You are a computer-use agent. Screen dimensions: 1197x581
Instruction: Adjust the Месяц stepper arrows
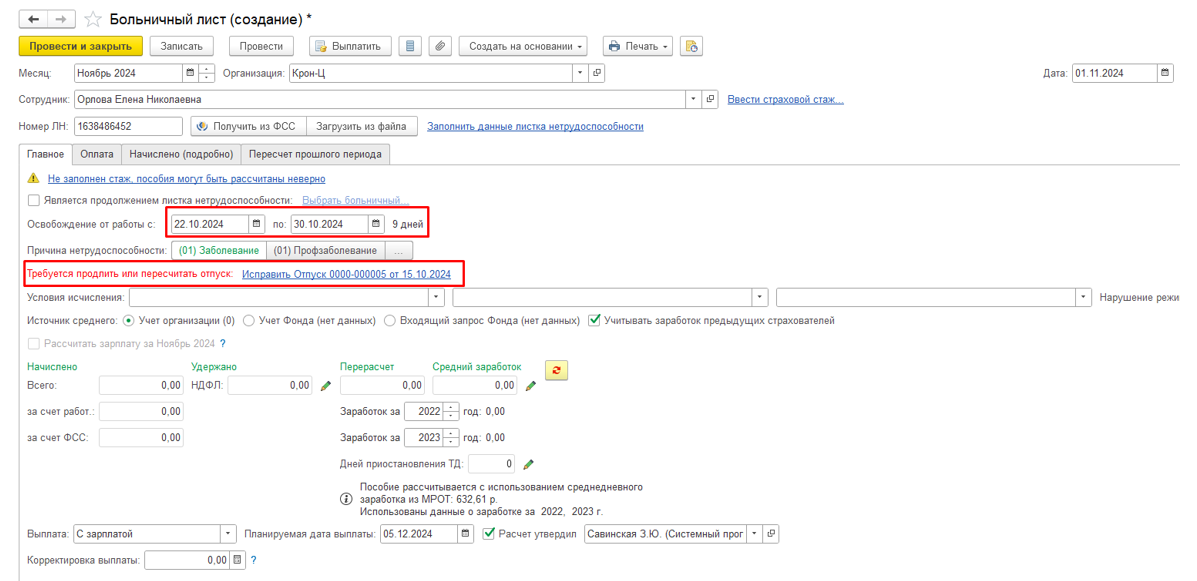pos(206,73)
